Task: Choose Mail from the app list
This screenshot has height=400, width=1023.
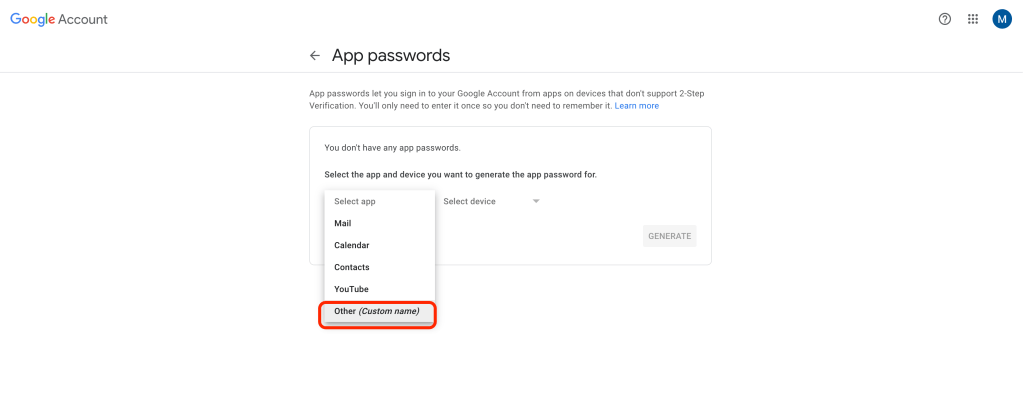Action: click(343, 223)
